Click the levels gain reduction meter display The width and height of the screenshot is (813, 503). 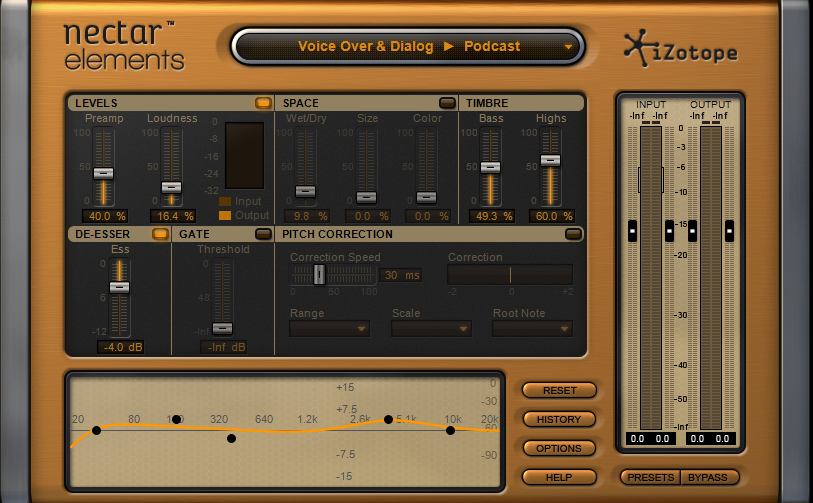pos(244,156)
